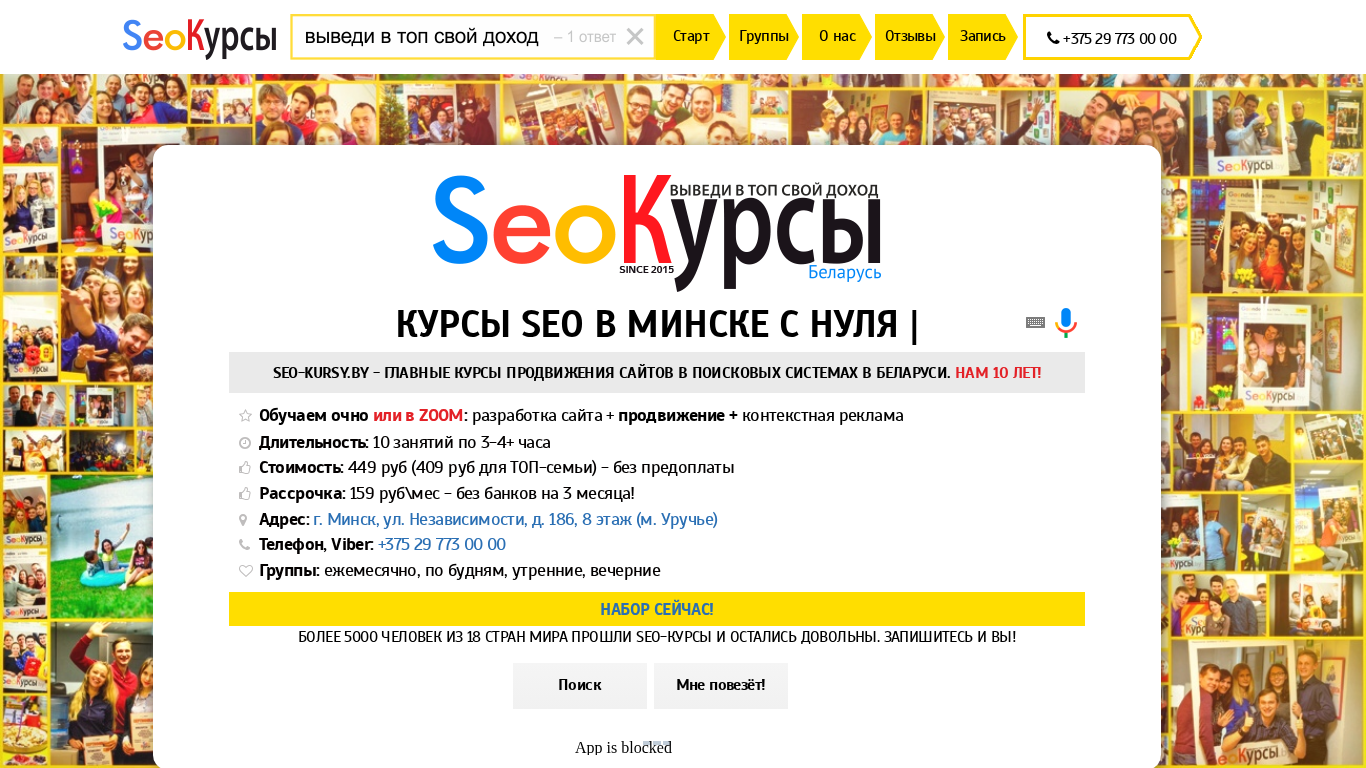The image size is (1366, 768).
Task: Click the clock icon beside Длительность
Action: click(245, 443)
